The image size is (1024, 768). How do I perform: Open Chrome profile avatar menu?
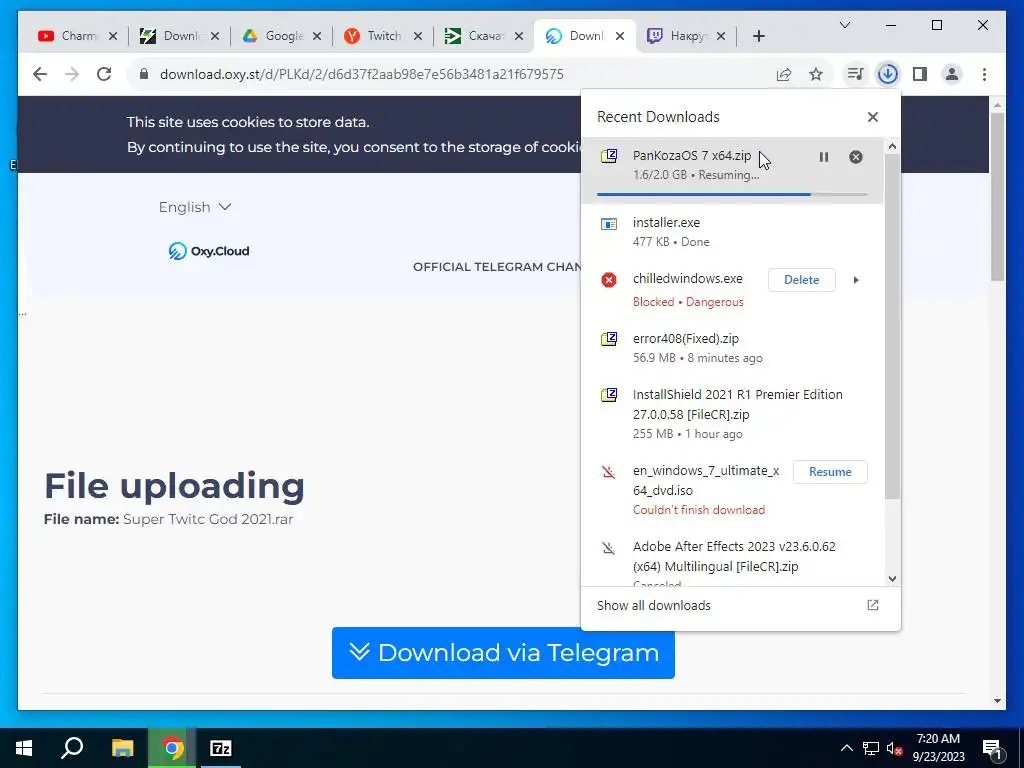[x=952, y=74]
